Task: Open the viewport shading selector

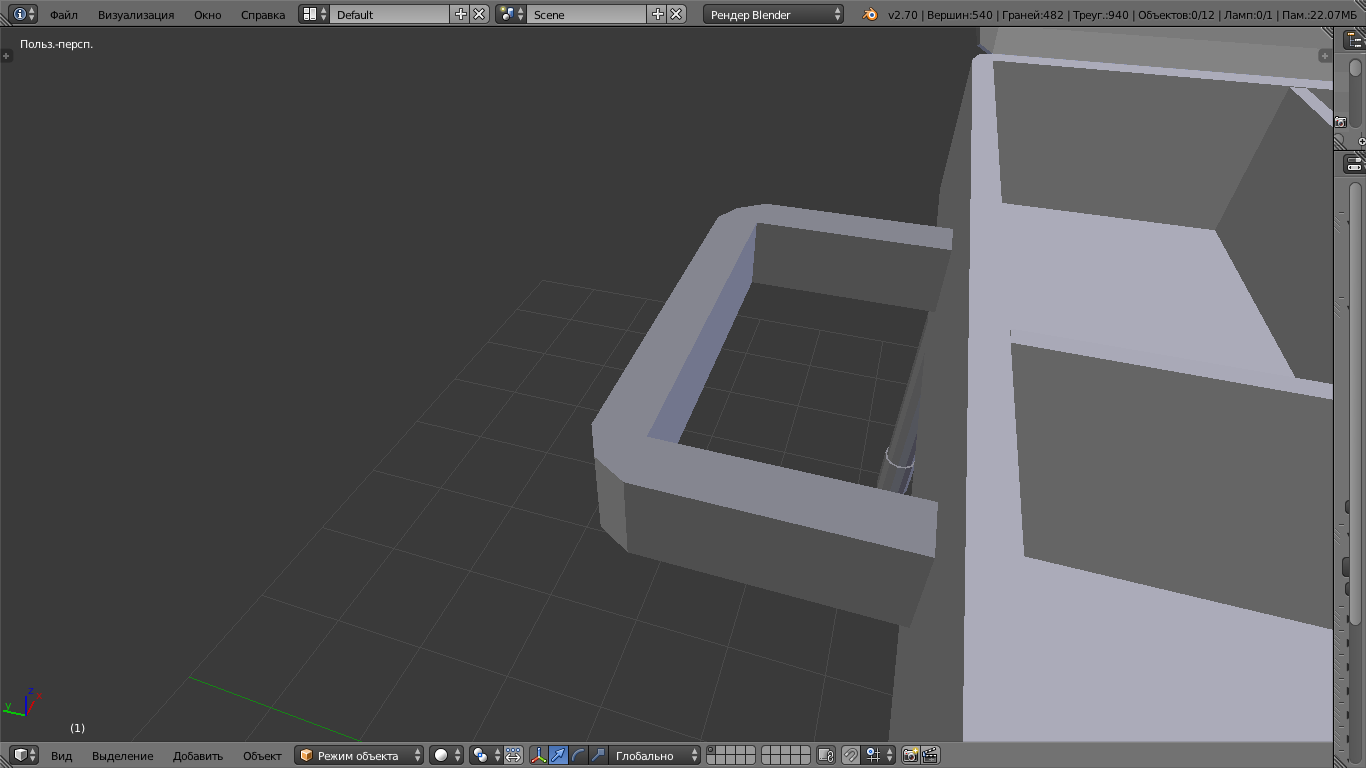Action: coord(446,755)
